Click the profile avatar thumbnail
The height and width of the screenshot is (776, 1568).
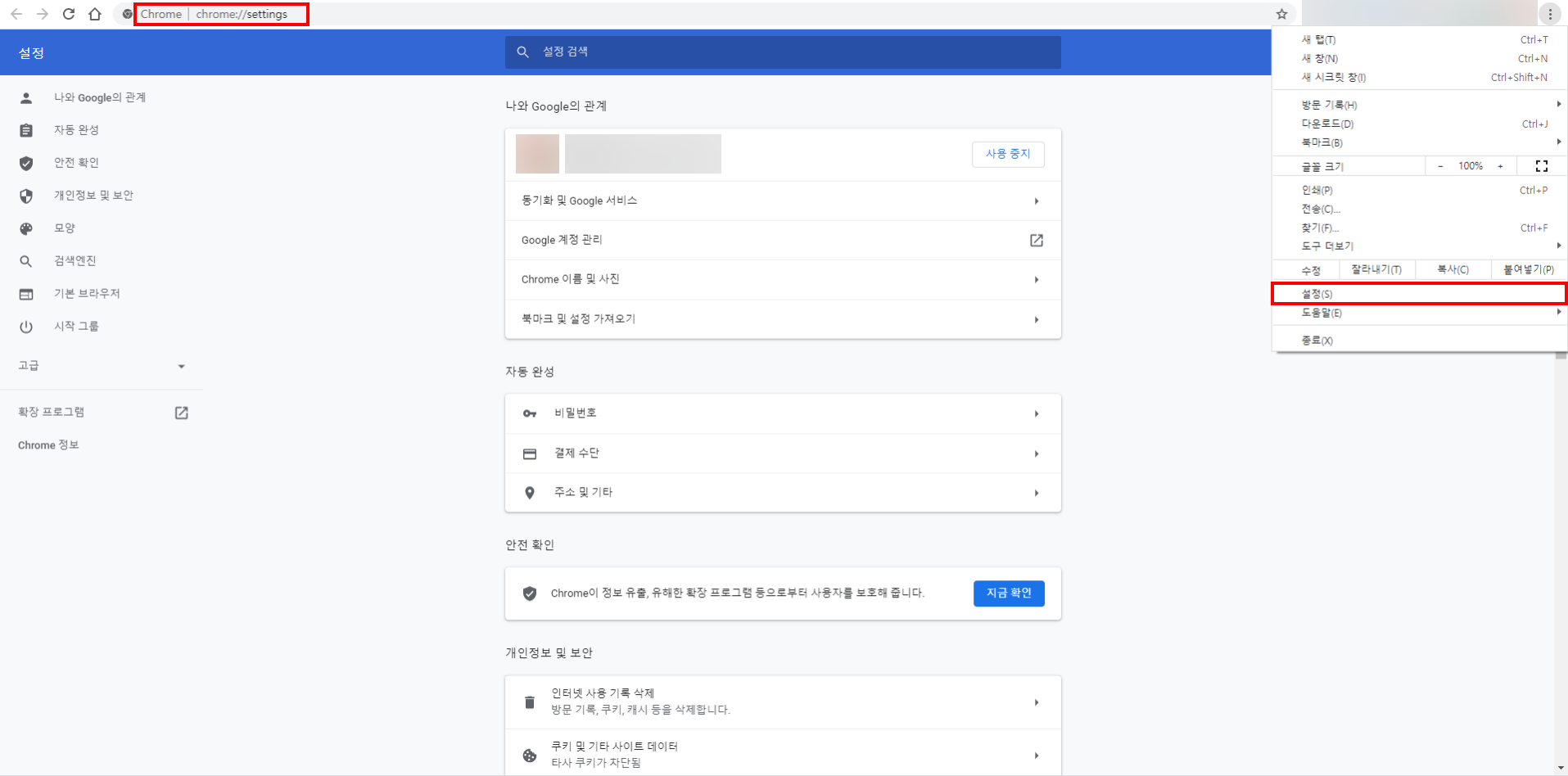point(537,154)
